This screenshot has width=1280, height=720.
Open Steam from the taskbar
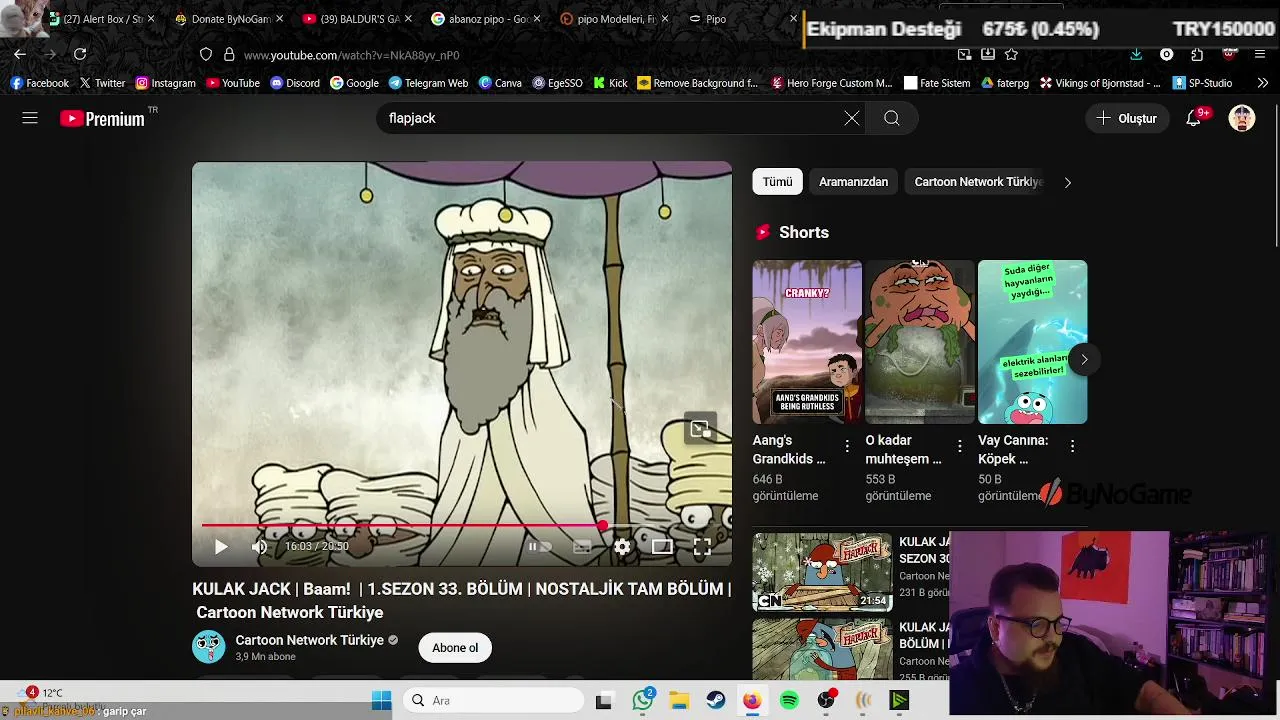click(x=715, y=701)
